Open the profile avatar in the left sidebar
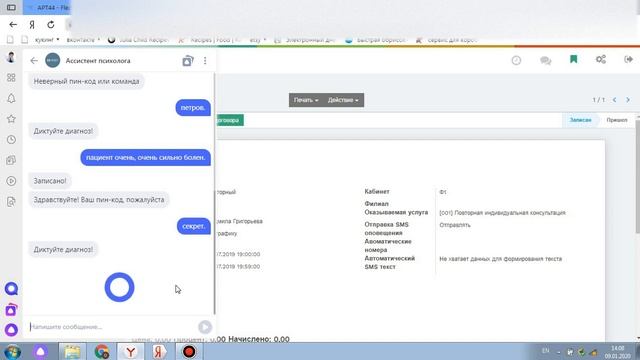The image size is (640, 360). (x=11, y=57)
